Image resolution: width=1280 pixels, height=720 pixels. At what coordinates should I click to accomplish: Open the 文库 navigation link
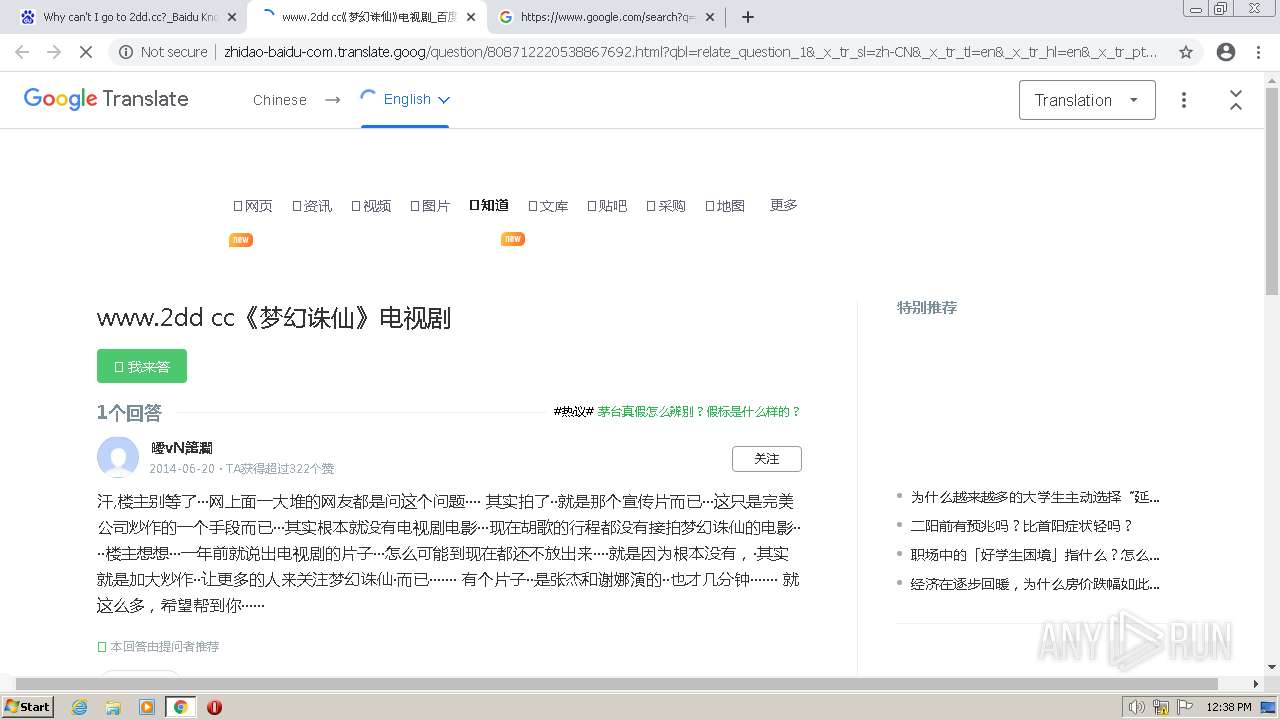[548, 206]
